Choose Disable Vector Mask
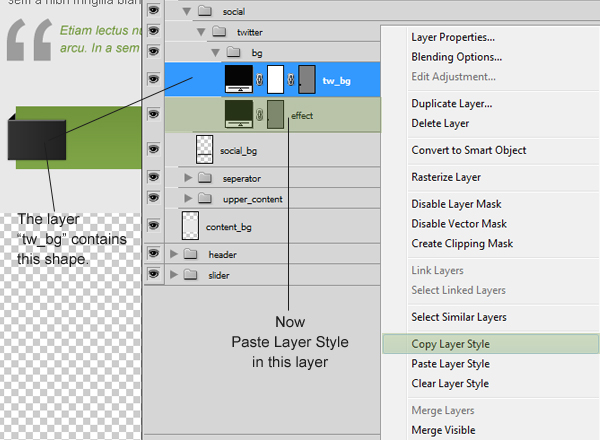The image size is (600, 440). [459, 224]
